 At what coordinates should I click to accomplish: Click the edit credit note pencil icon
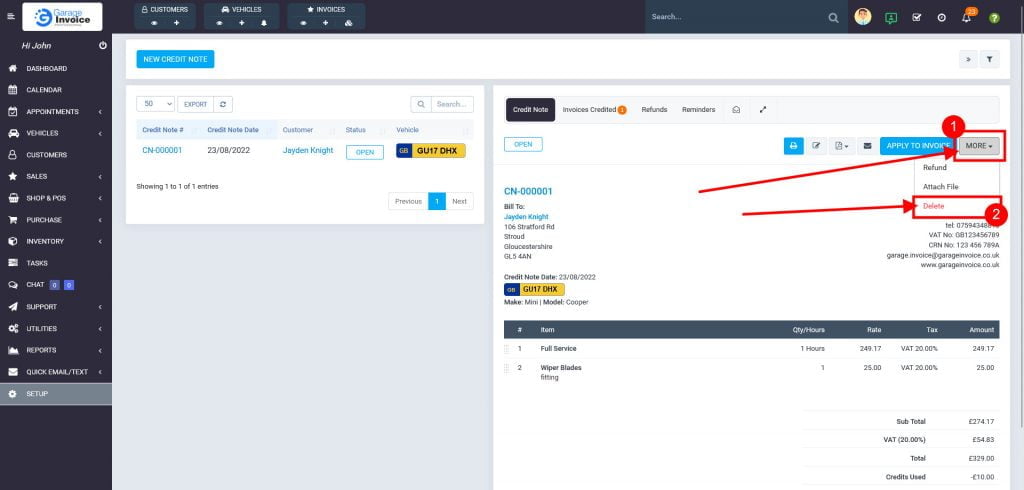[817, 146]
